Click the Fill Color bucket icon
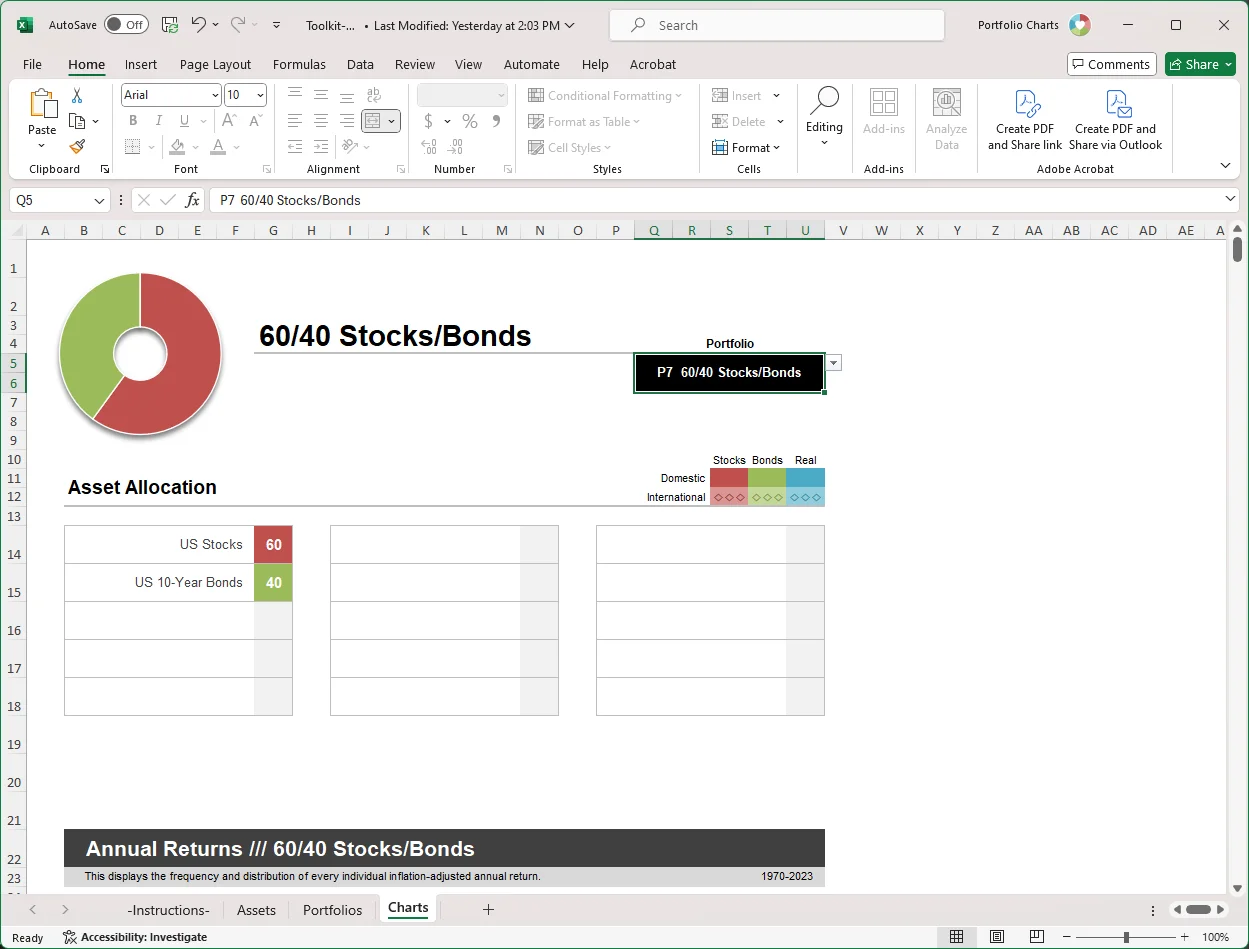Screen dimensions: 1249x949 [179, 147]
